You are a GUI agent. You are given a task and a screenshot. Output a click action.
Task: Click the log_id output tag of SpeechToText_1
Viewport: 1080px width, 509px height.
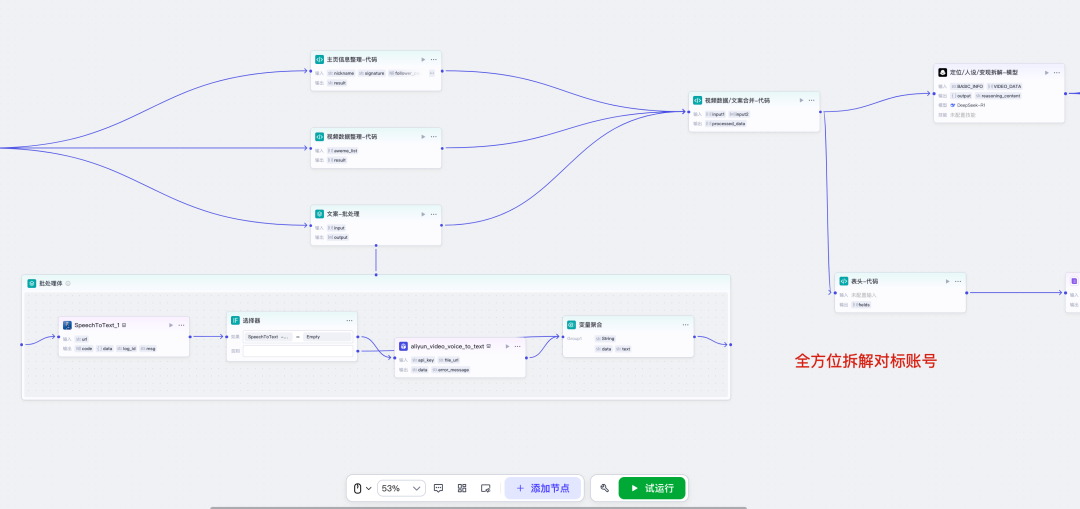(x=126, y=349)
